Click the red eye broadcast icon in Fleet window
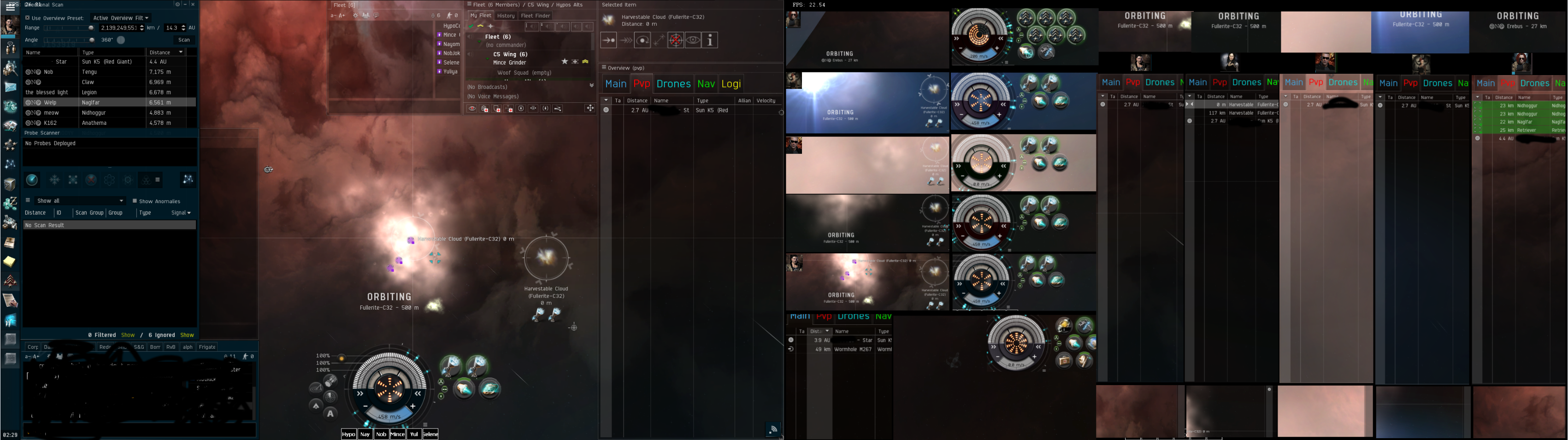This screenshot has height=440, width=1568. click(472, 109)
